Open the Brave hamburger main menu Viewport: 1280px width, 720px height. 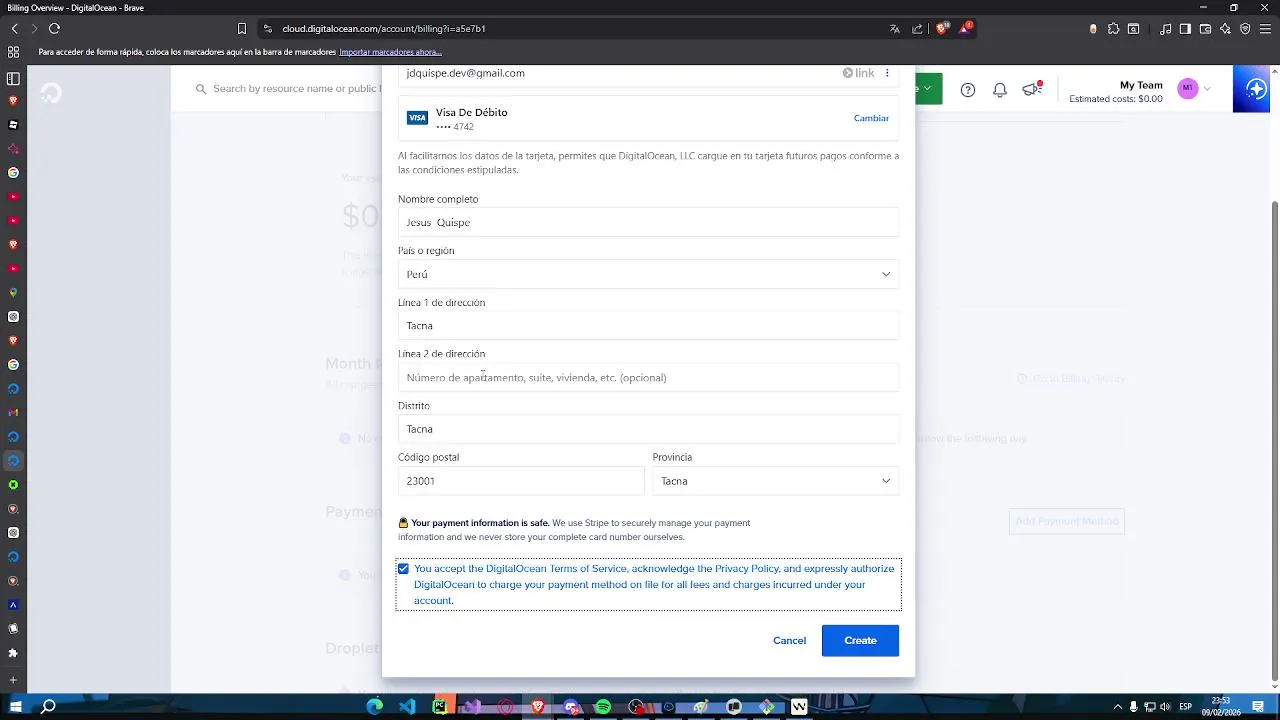point(1265,29)
